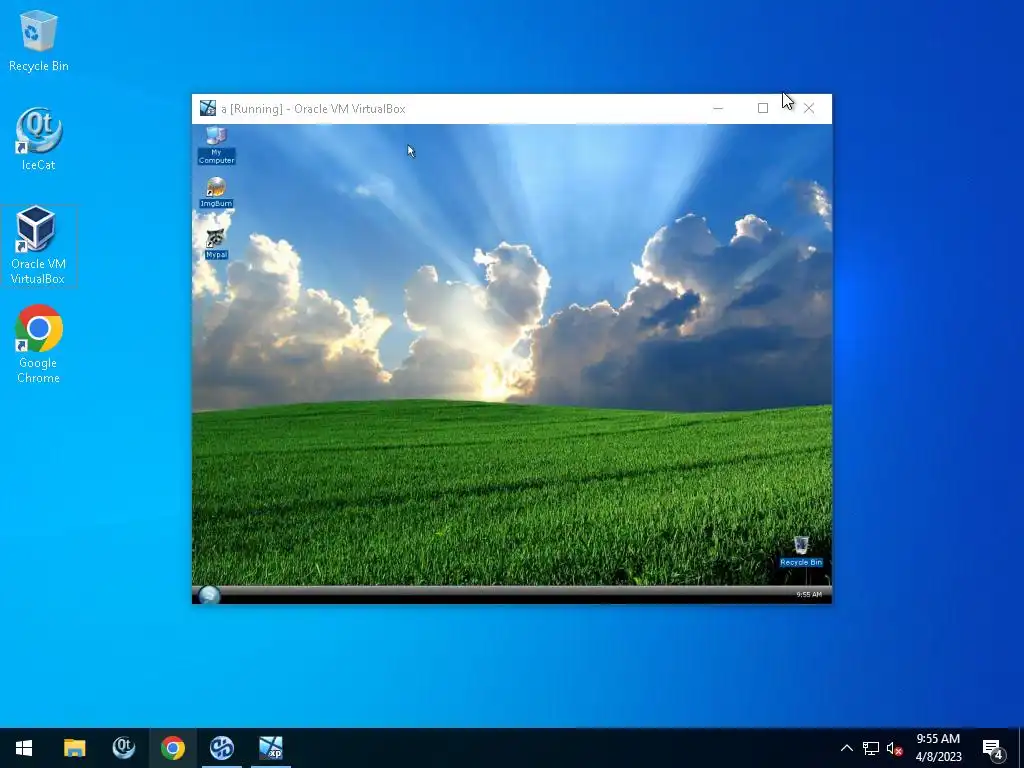Click the muted volume tray icon
This screenshot has height=768, width=1024.
[894, 748]
